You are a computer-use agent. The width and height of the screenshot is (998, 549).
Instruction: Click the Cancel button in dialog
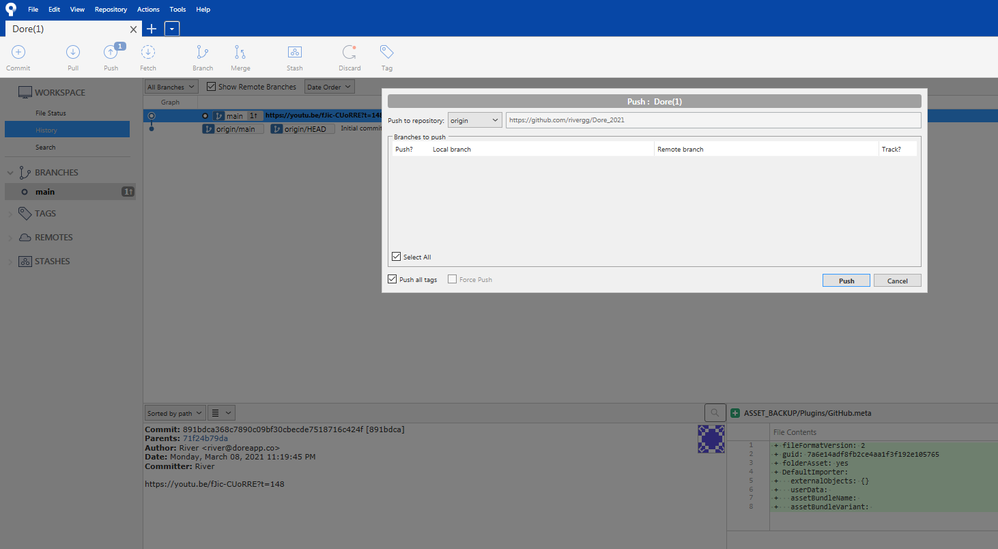pyautogui.click(x=897, y=281)
